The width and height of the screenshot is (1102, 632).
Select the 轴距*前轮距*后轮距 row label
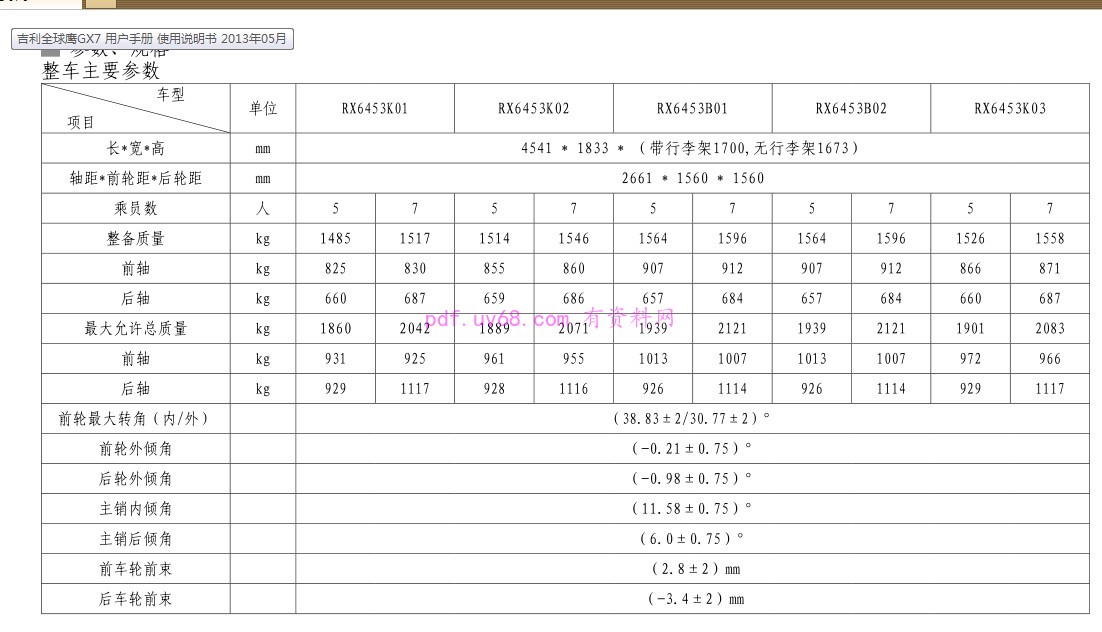tap(136, 178)
